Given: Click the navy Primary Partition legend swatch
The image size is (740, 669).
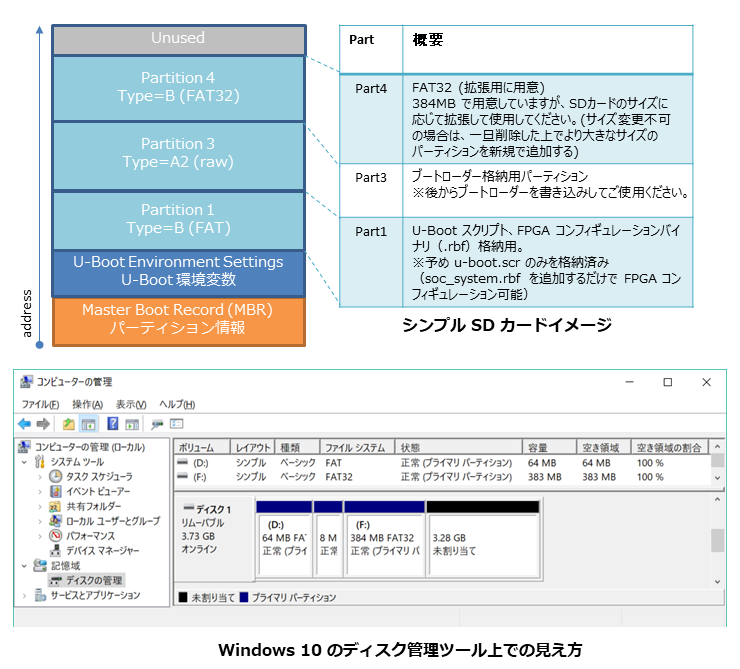Looking at the screenshot, I should [244, 597].
